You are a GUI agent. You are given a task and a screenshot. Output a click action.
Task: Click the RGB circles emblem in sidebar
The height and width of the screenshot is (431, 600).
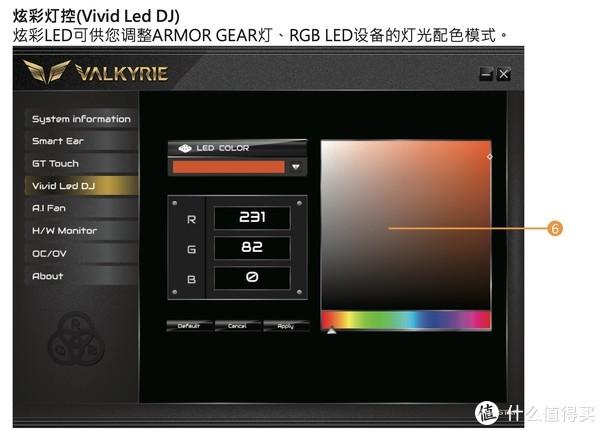coord(76,339)
